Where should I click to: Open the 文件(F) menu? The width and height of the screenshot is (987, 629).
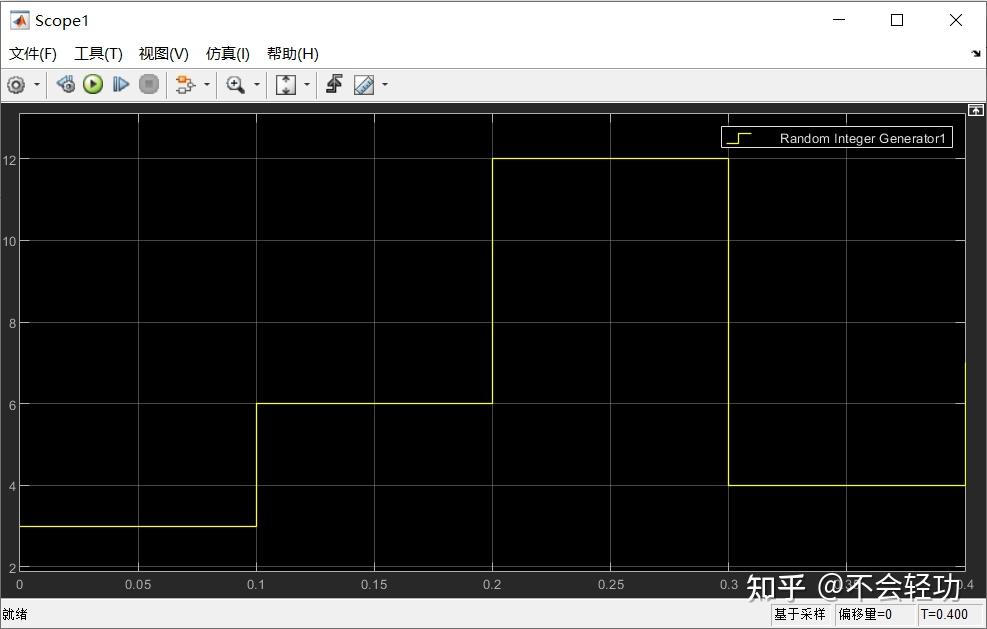point(33,54)
